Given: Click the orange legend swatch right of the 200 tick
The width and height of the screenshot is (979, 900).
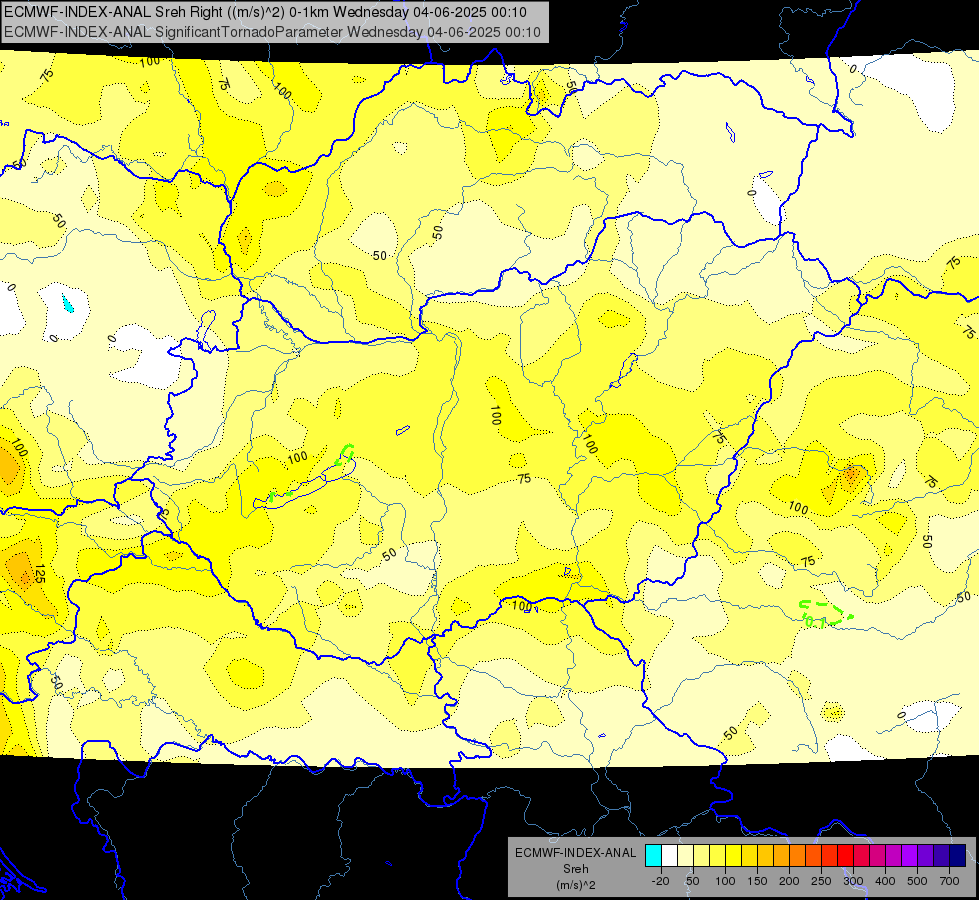Looking at the screenshot, I should [x=798, y=855].
